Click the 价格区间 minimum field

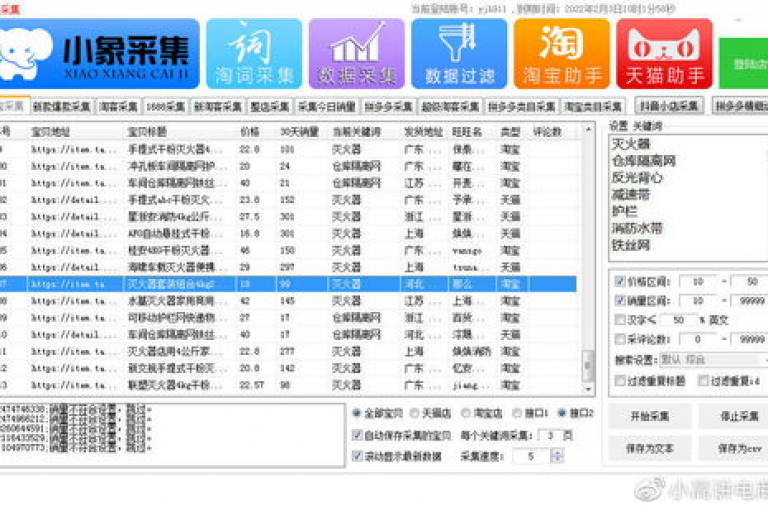click(698, 282)
